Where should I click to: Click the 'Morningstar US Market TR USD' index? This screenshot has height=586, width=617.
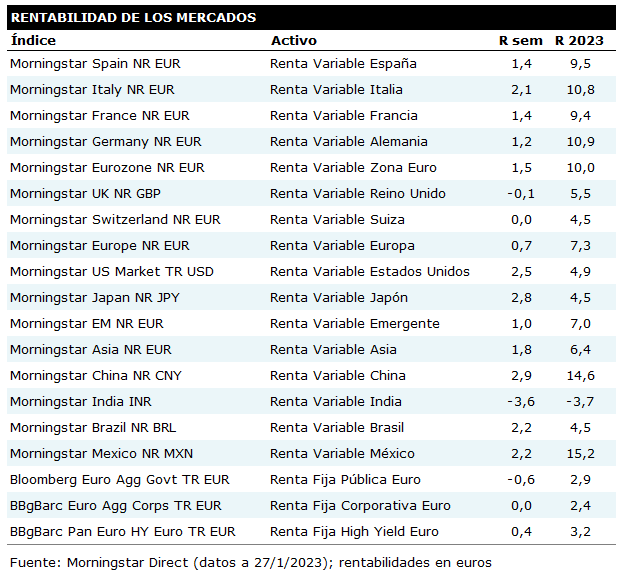111,271
